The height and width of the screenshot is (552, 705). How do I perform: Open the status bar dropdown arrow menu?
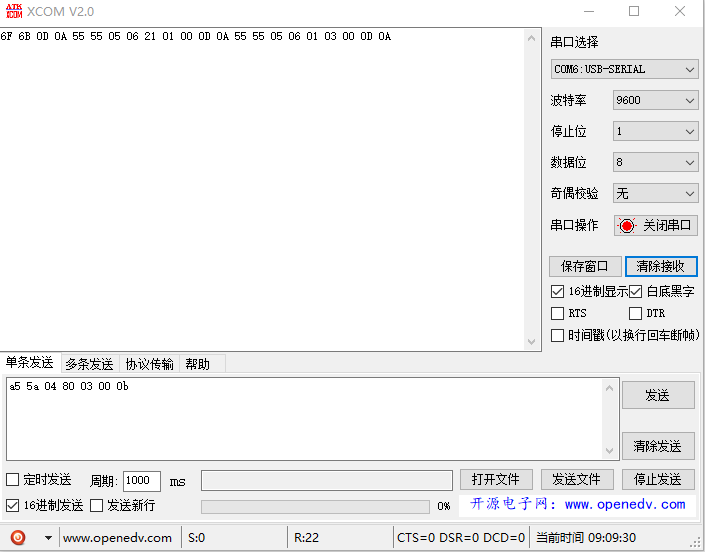click(x=48, y=538)
